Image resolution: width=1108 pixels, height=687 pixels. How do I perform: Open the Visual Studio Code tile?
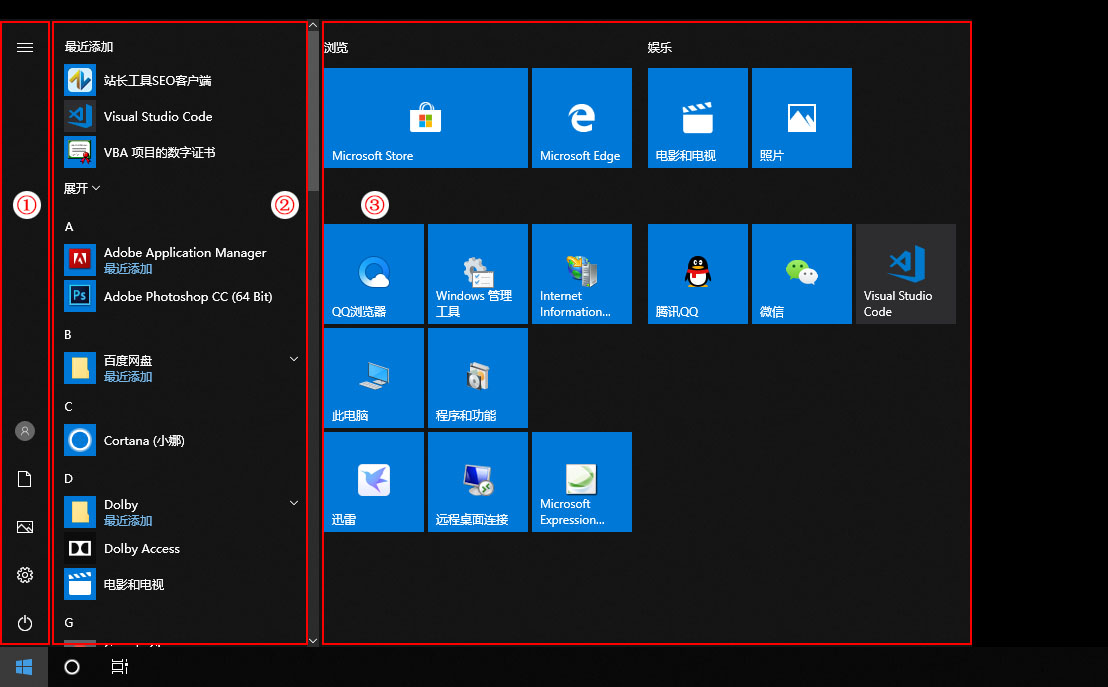(x=905, y=274)
